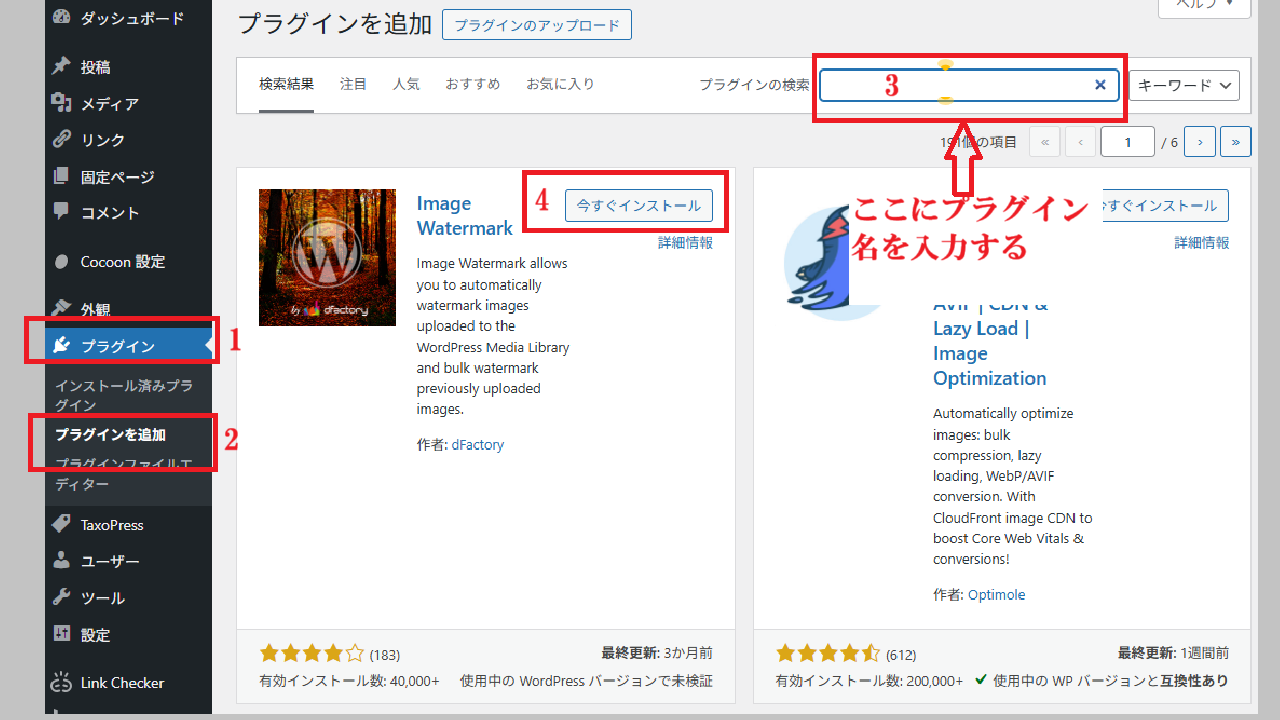Image resolution: width=1280 pixels, height=720 pixels.
Task: Select プラグインを追加 submenu item
Action: (x=110, y=435)
